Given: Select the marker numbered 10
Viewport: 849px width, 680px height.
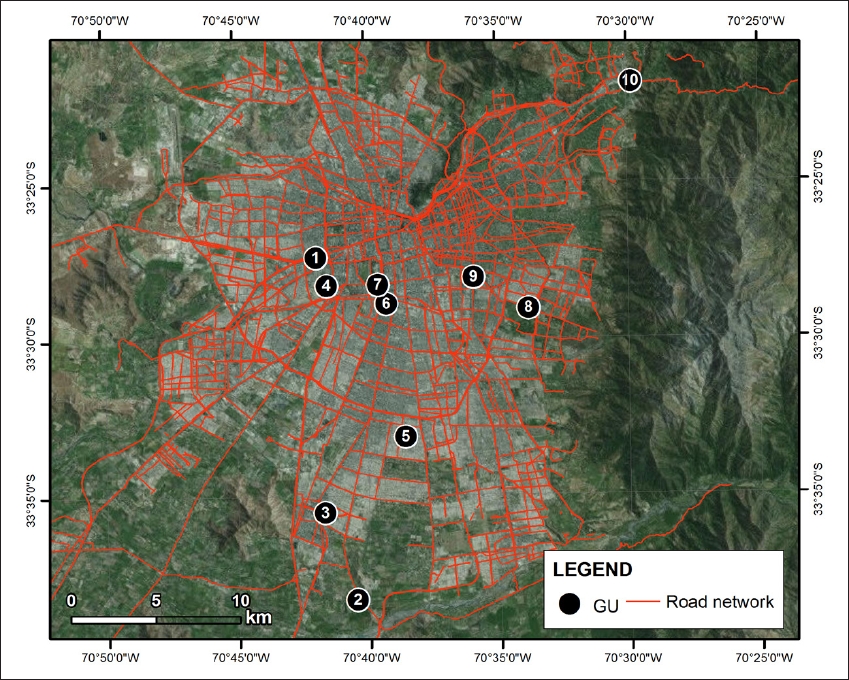Looking at the screenshot, I should coord(629,79).
